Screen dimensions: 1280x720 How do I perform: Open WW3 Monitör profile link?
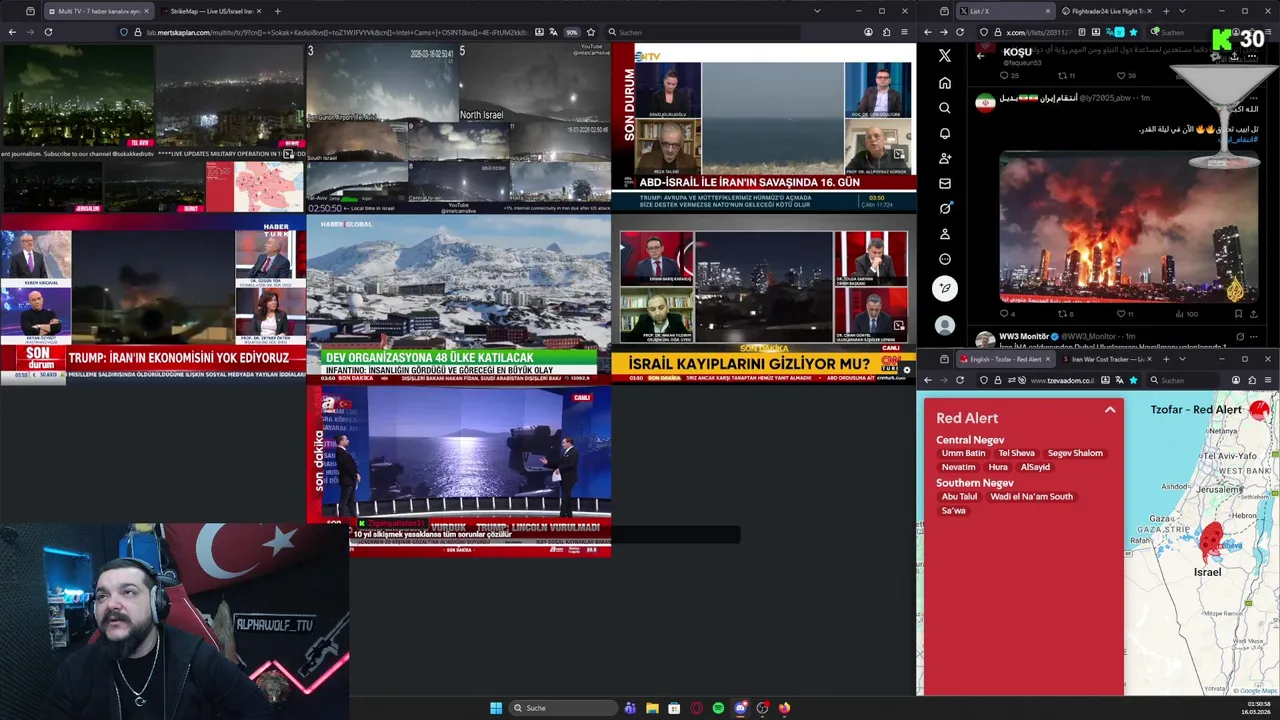coord(1026,336)
